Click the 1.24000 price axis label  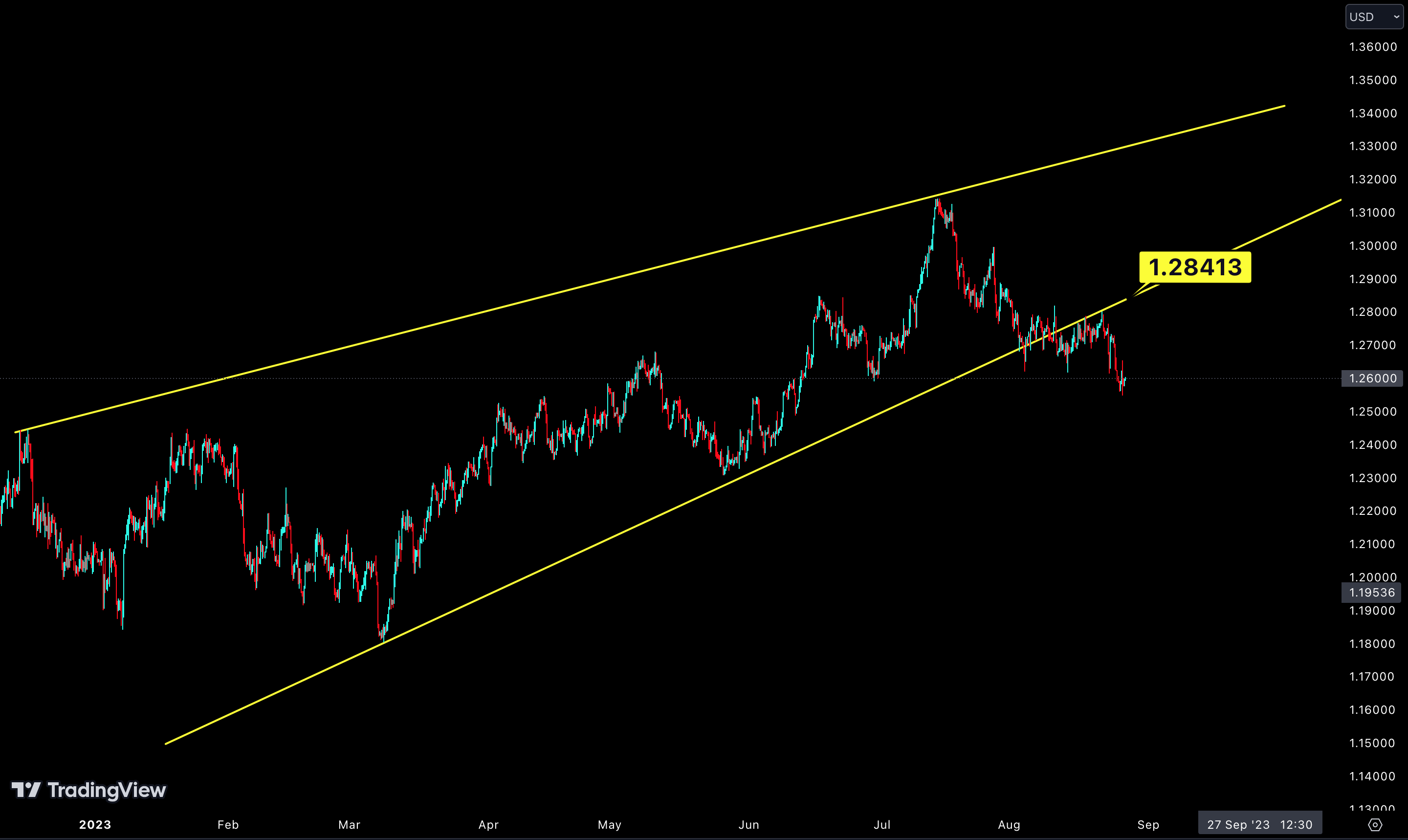(x=1373, y=445)
